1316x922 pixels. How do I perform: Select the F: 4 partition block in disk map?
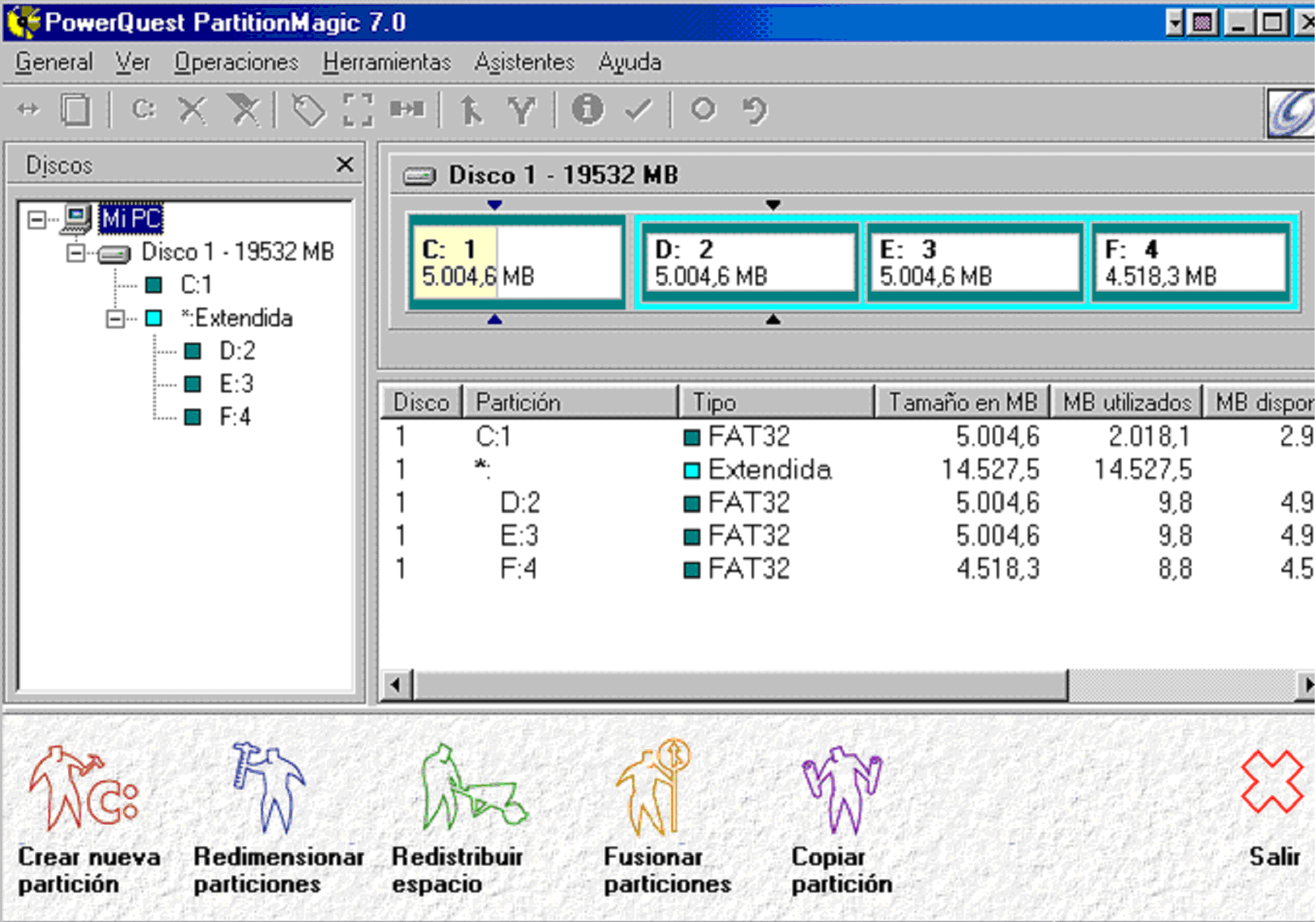coord(1190,262)
